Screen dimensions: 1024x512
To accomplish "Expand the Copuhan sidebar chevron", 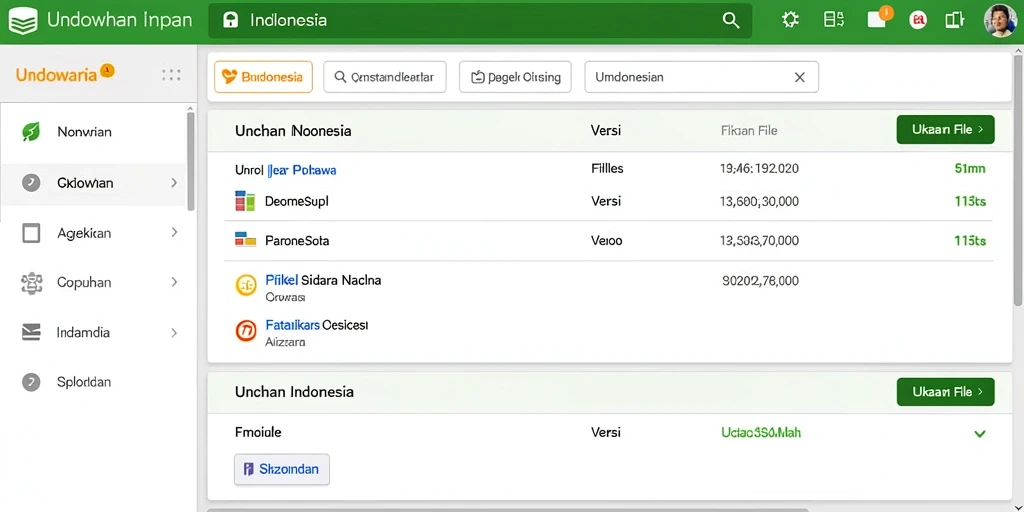I will (174, 282).
